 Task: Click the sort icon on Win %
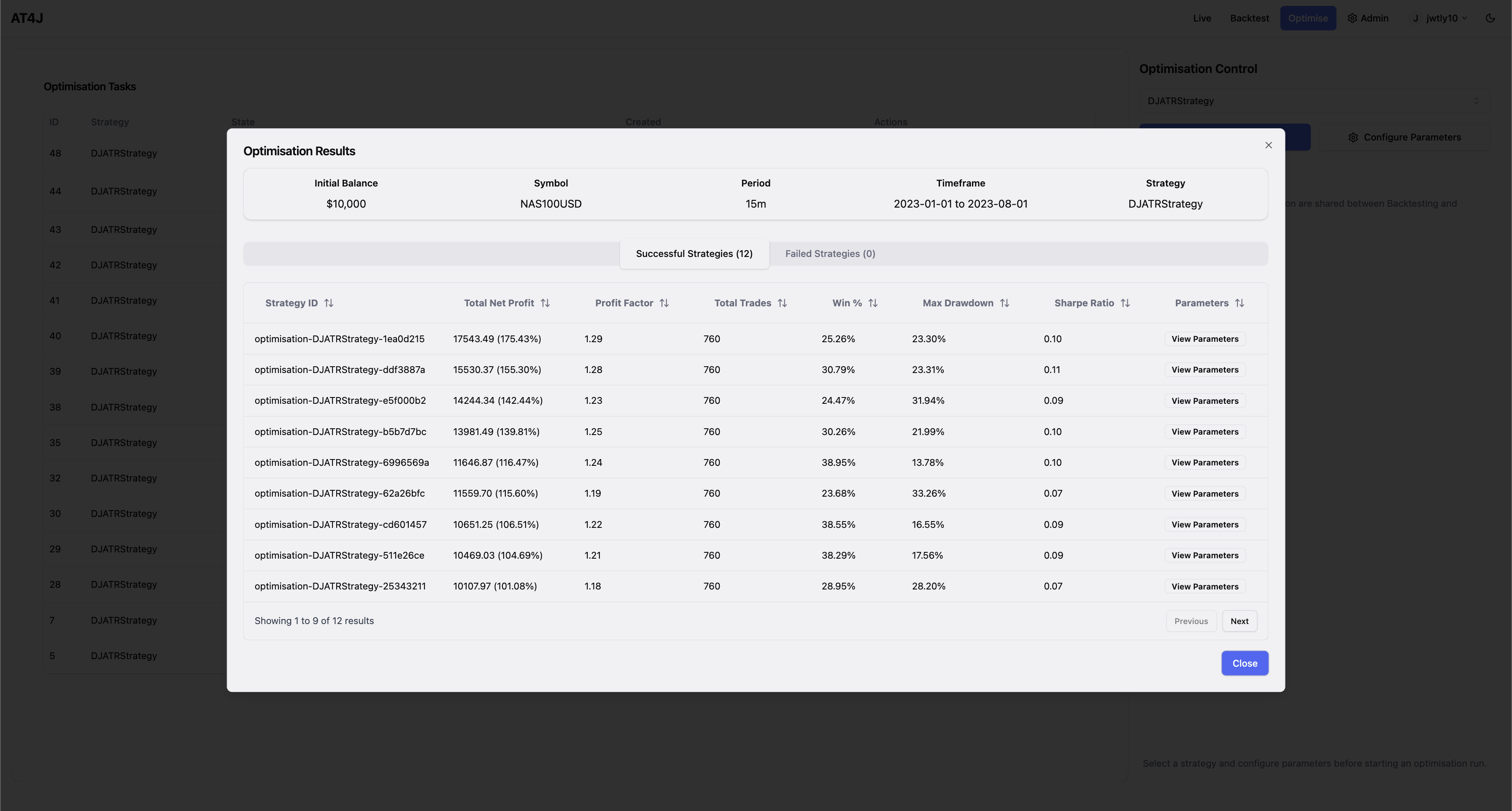click(872, 303)
